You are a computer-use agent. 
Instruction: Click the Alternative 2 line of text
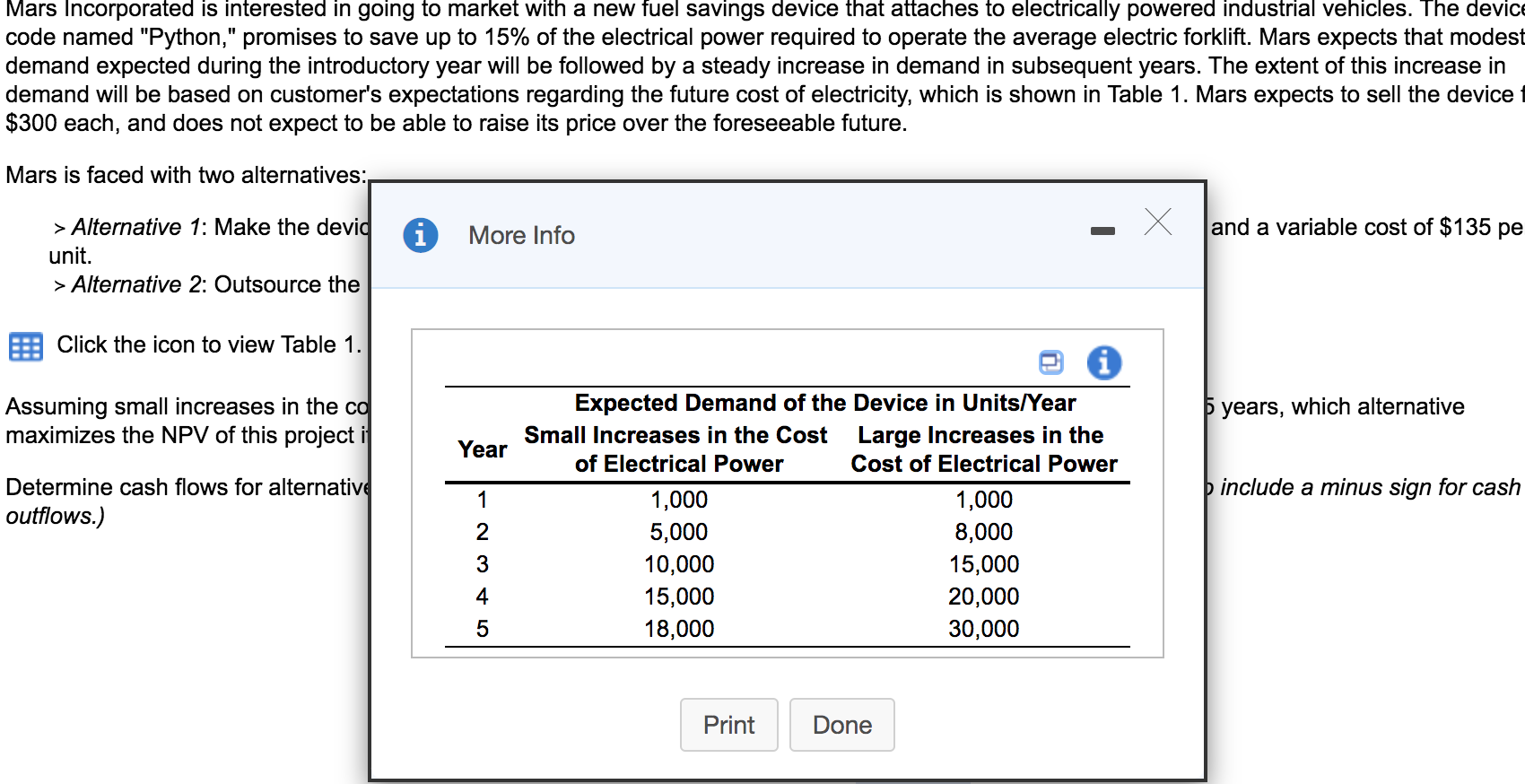[x=207, y=284]
